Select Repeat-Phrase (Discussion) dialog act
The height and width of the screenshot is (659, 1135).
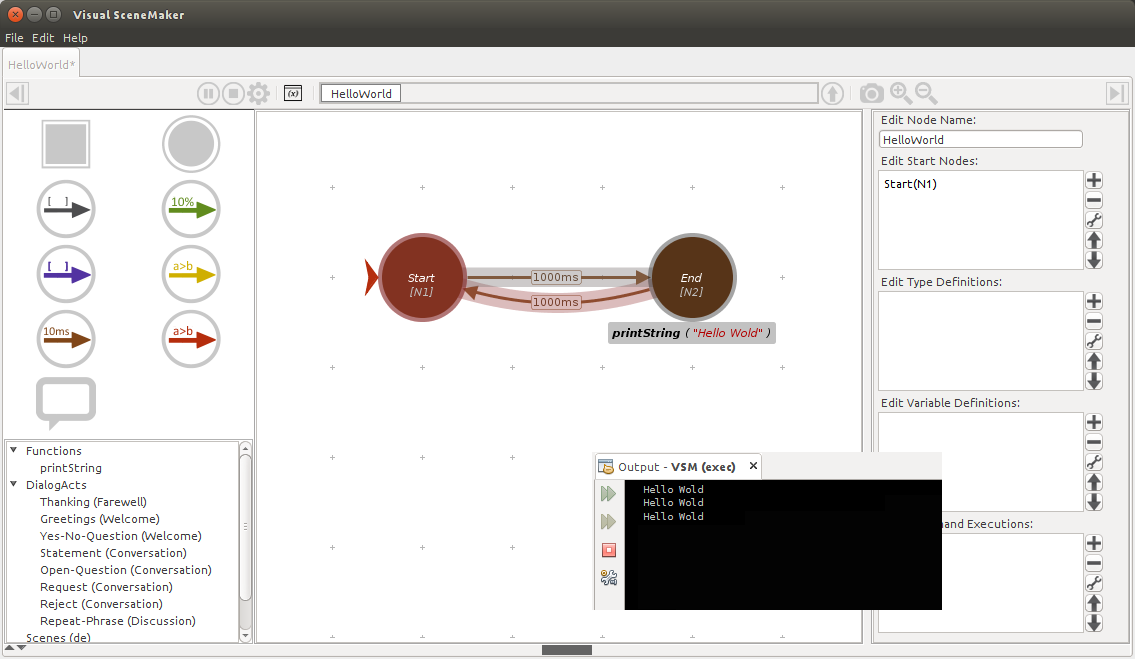[118, 621]
